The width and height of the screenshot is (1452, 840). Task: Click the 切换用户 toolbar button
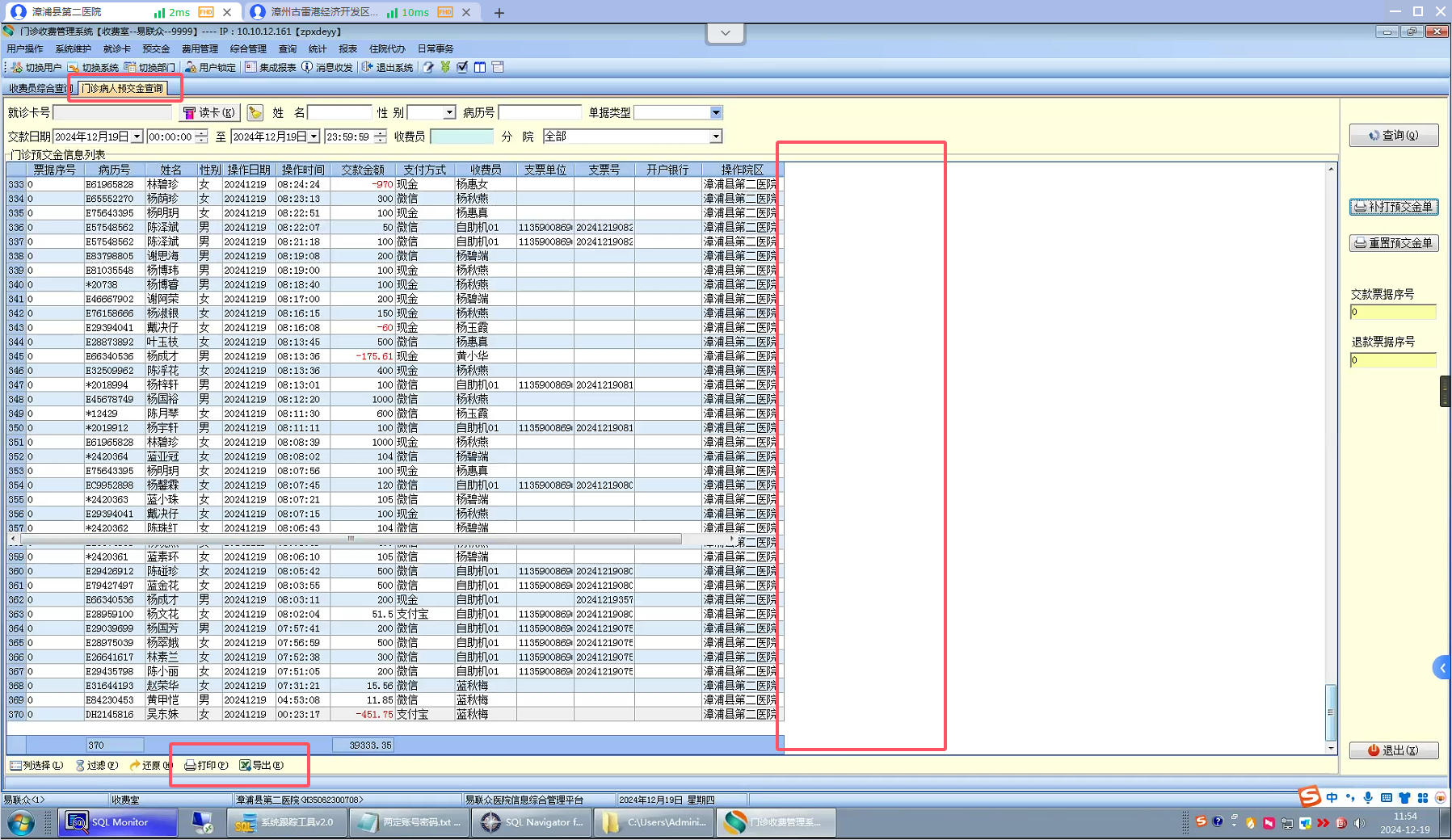pos(36,67)
